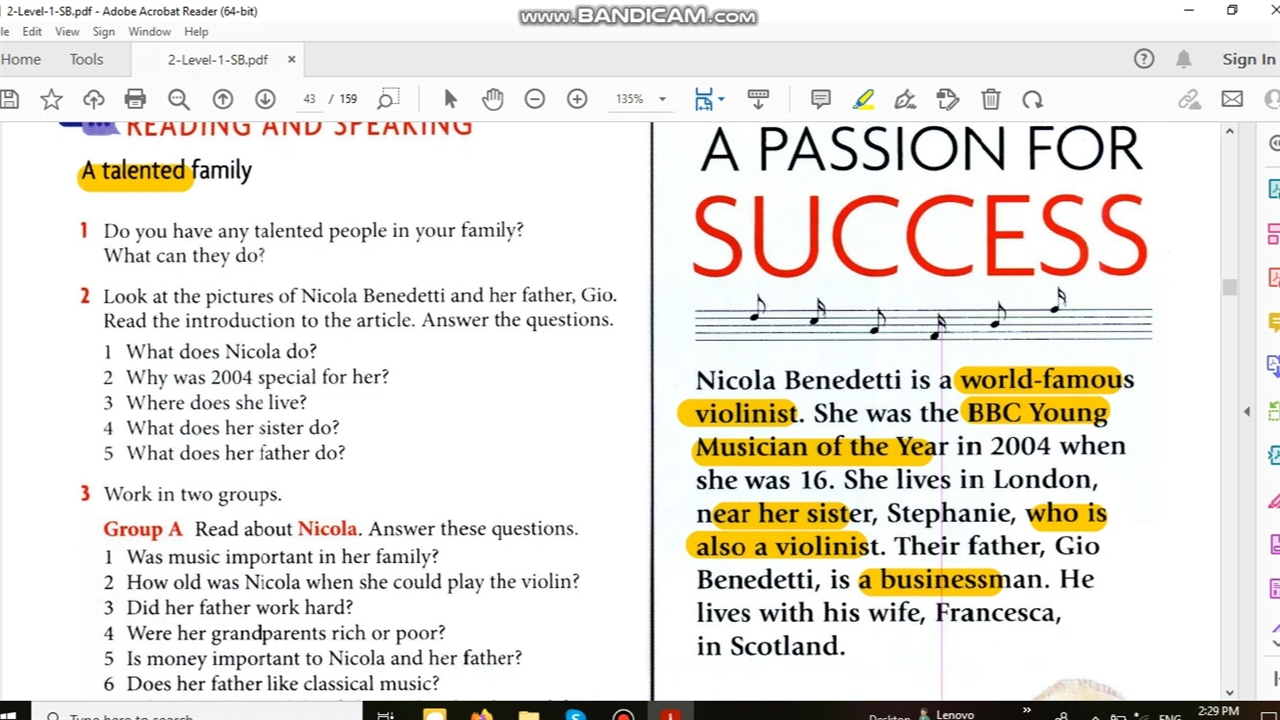Click the vertical scrollbar thumb
The image size is (1280, 720).
[1229, 287]
